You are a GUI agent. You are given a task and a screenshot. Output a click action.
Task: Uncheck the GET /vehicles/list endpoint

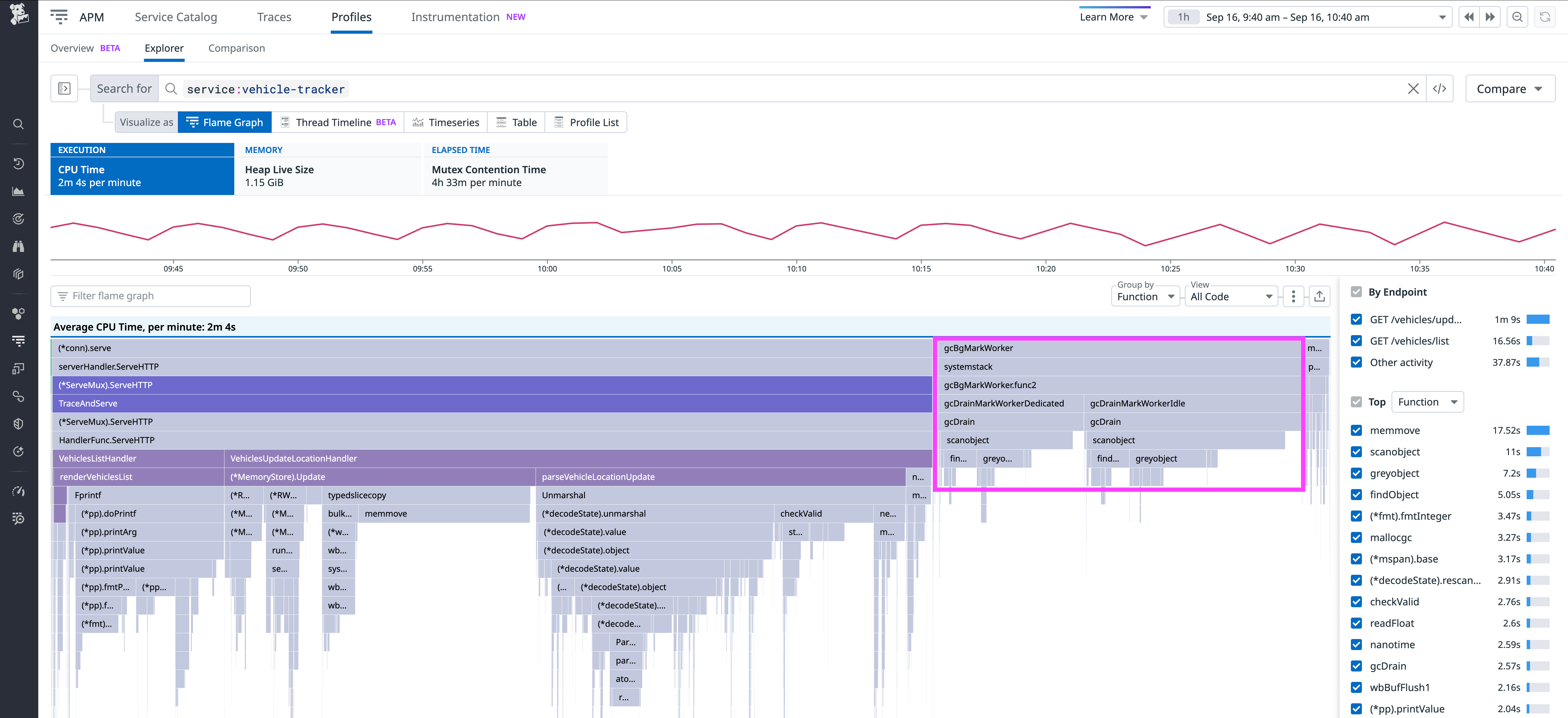pos(1356,341)
